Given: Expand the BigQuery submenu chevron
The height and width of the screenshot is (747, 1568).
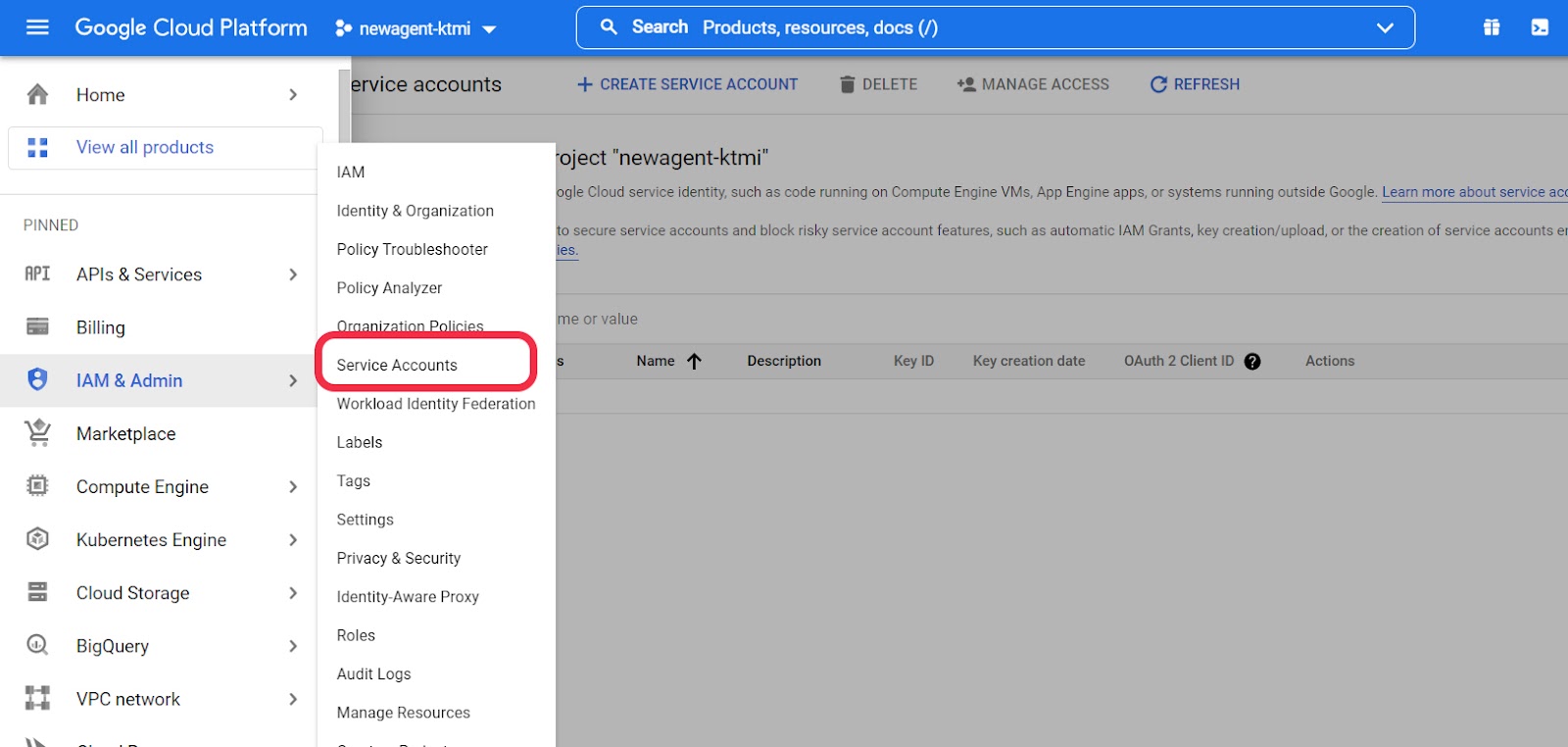Looking at the screenshot, I should pos(293,646).
